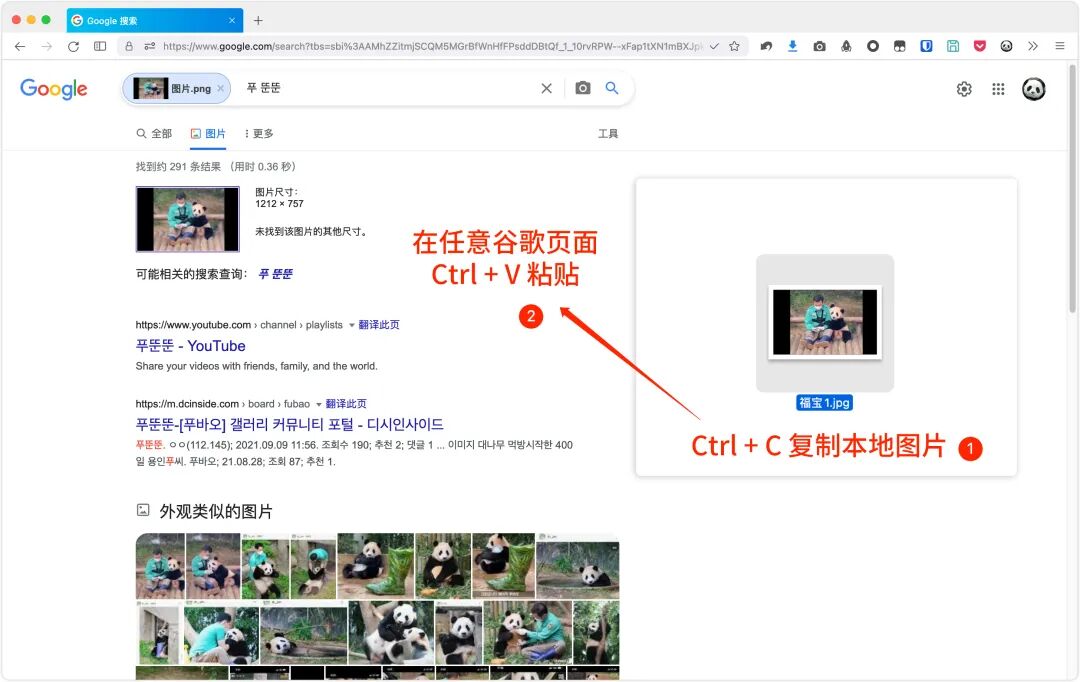Bookmark this page with the star icon

coord(734,46)
